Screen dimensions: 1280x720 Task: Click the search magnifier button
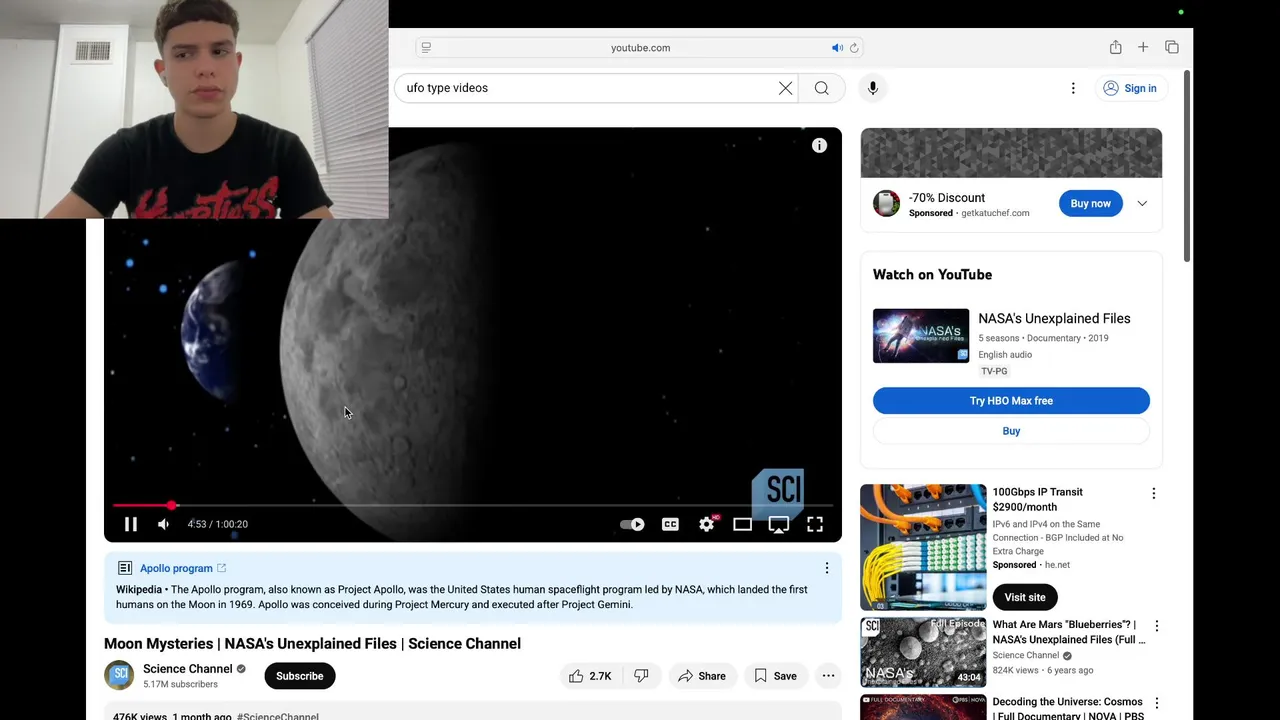pos(822,88)
